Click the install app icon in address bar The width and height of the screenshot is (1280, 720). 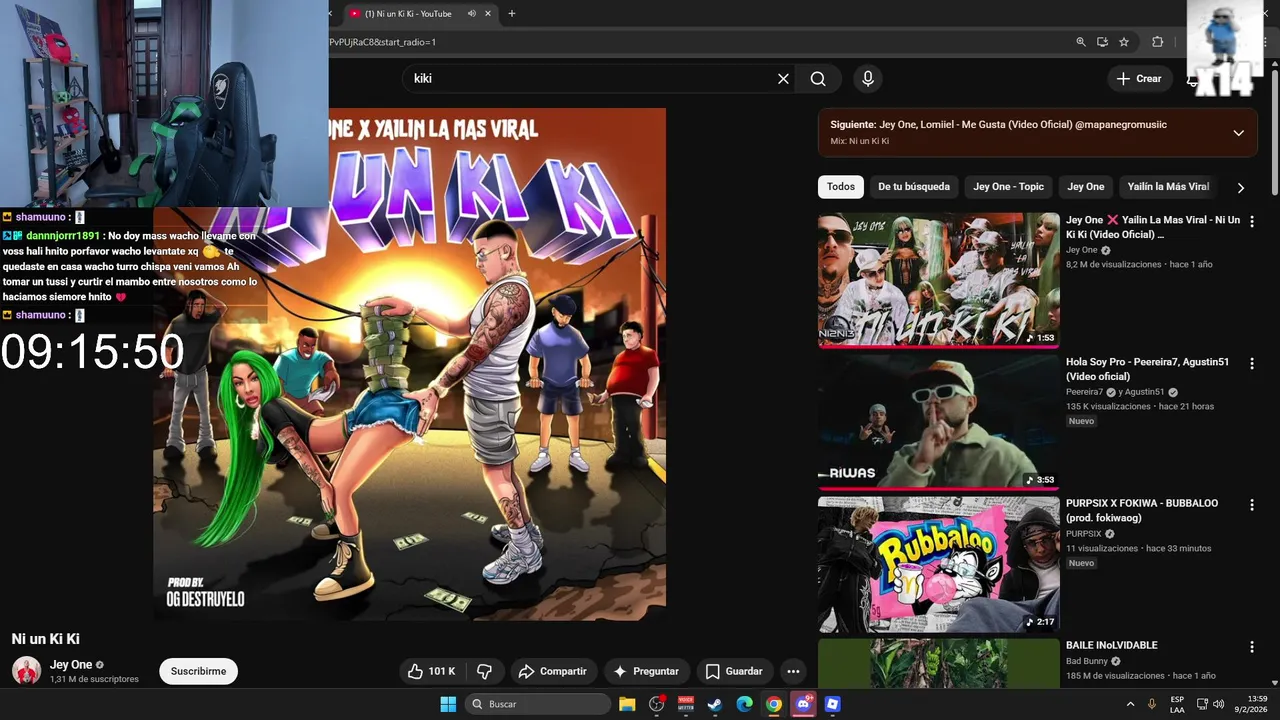[x=1102, y=42]
